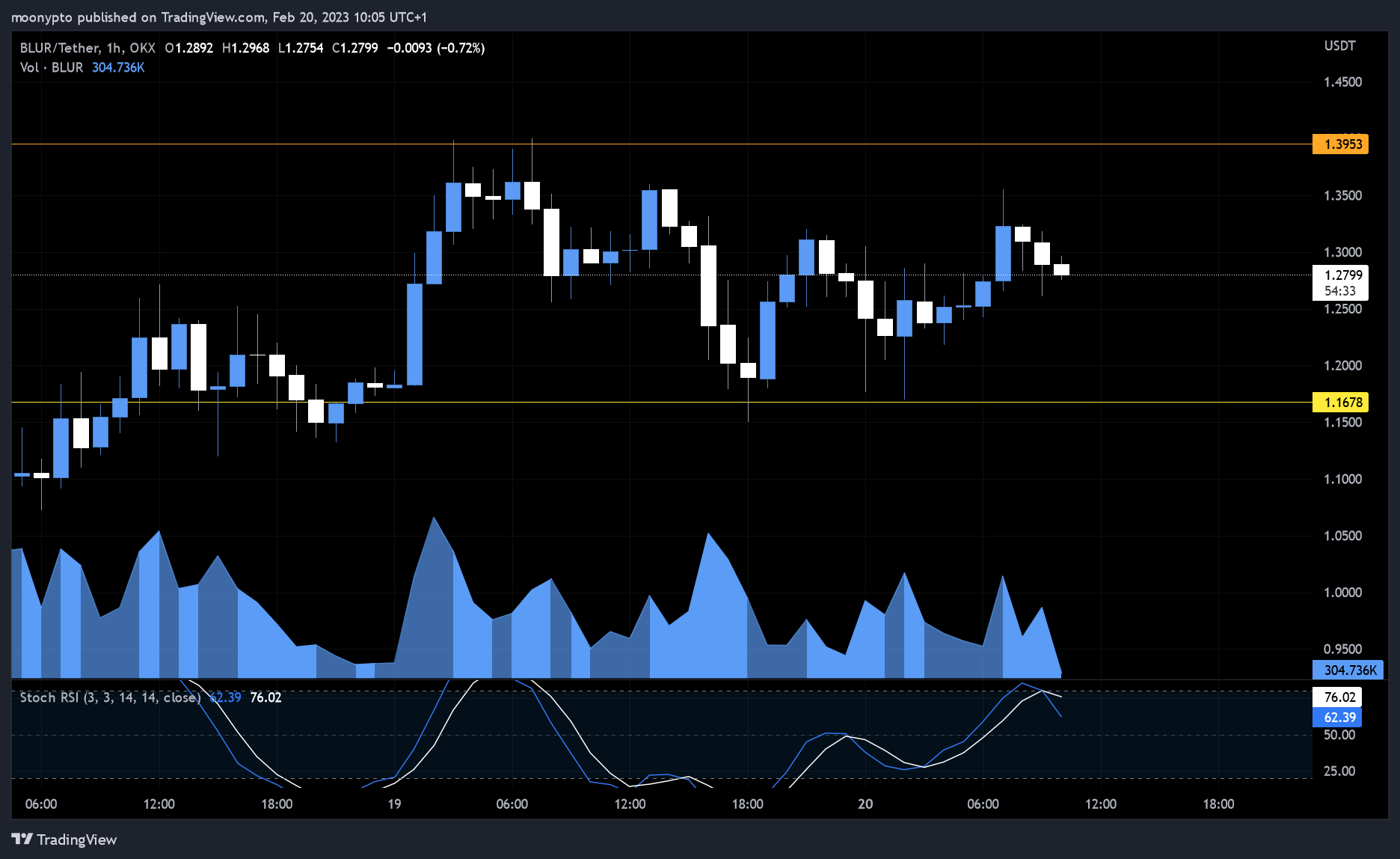
Task: Click the 50.00 Stoch RSI axis label
Action: (x=1339, y=735)
